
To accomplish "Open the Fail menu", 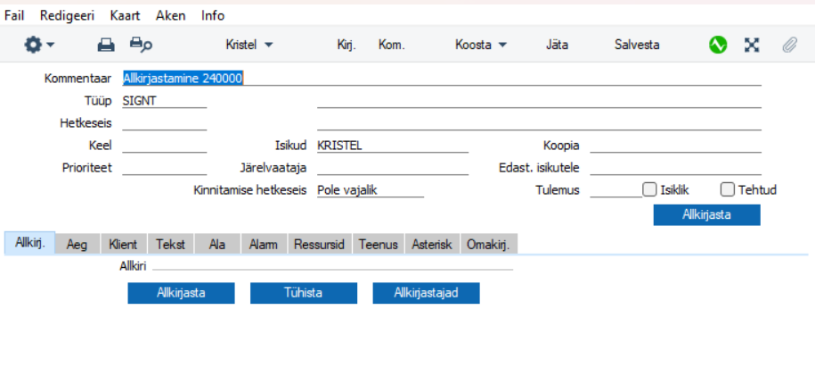I will pos(15,16).
